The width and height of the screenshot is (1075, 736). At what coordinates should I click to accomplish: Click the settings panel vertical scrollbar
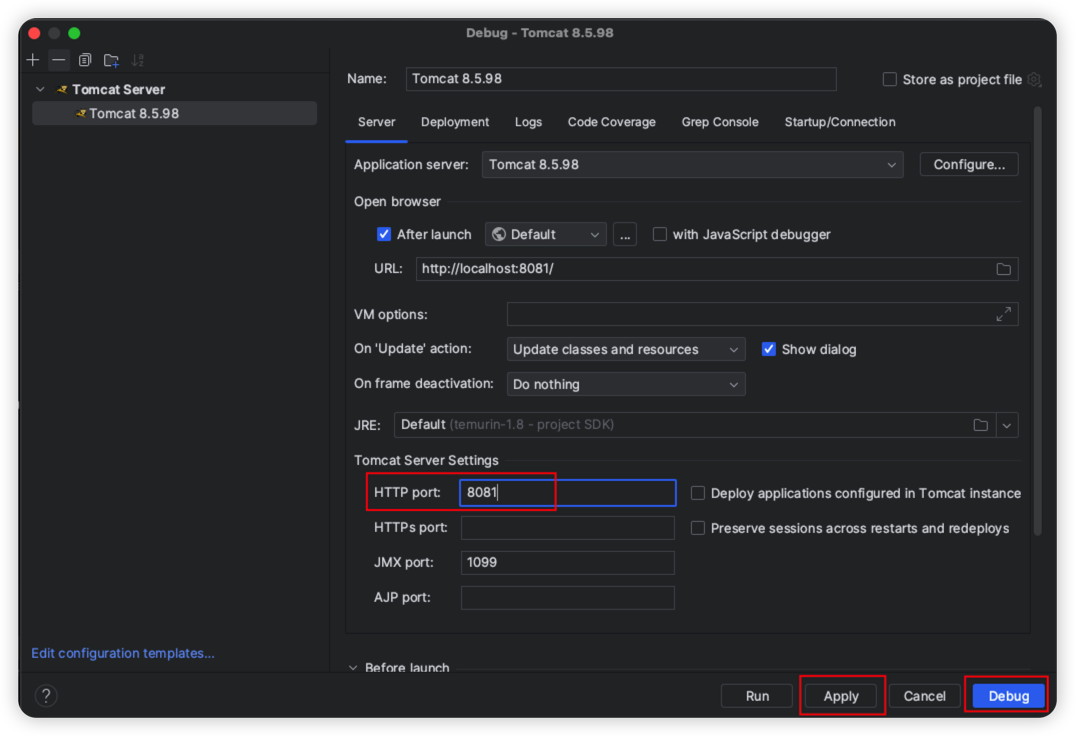(1037, 321)
